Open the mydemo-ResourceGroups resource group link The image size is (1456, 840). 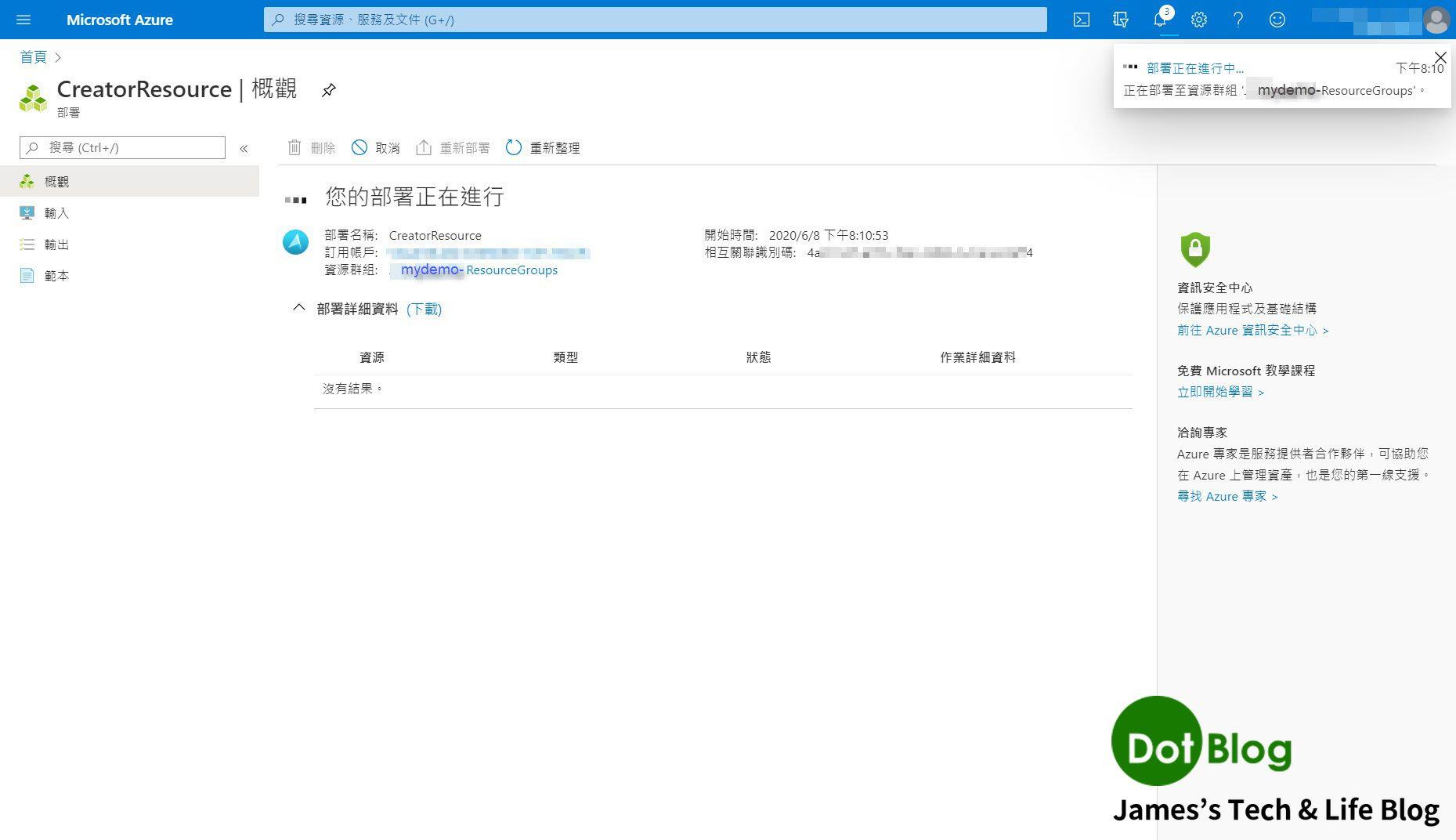coord(478,270)
